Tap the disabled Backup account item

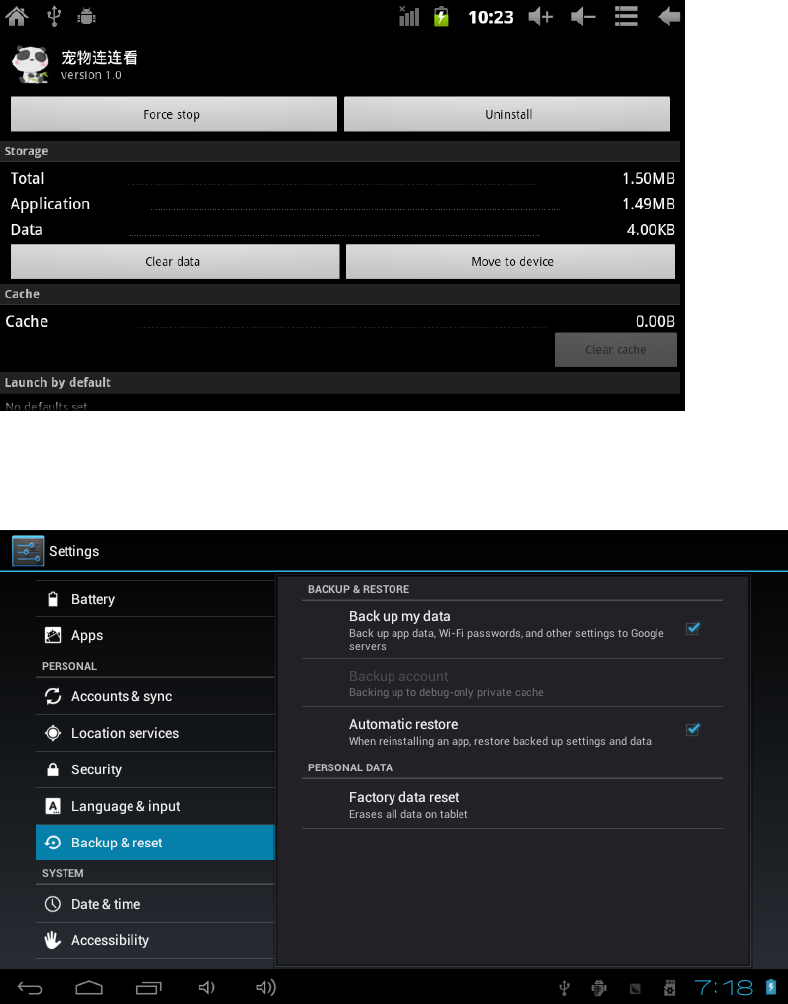(x=512, y=683)
